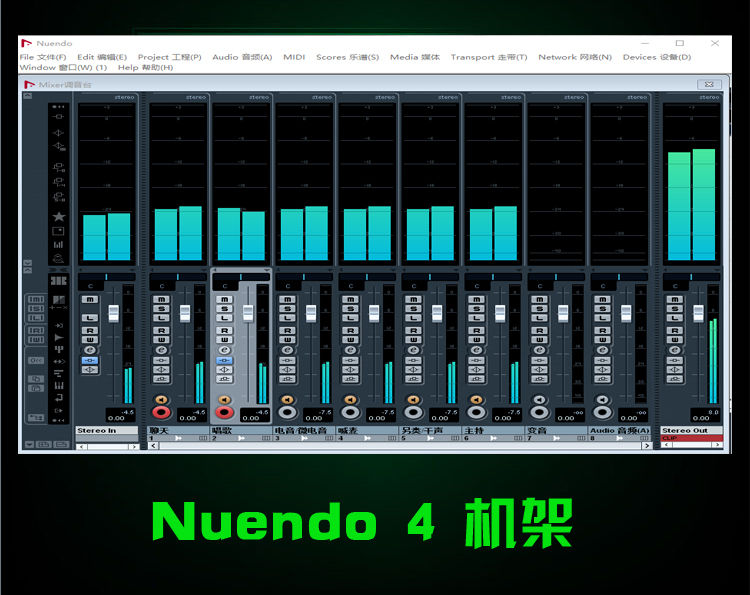The height and width of the screenshot is (595, 750).
Task: Open channel settings 'e' for 聊天 channel
Action: (161, 350)
